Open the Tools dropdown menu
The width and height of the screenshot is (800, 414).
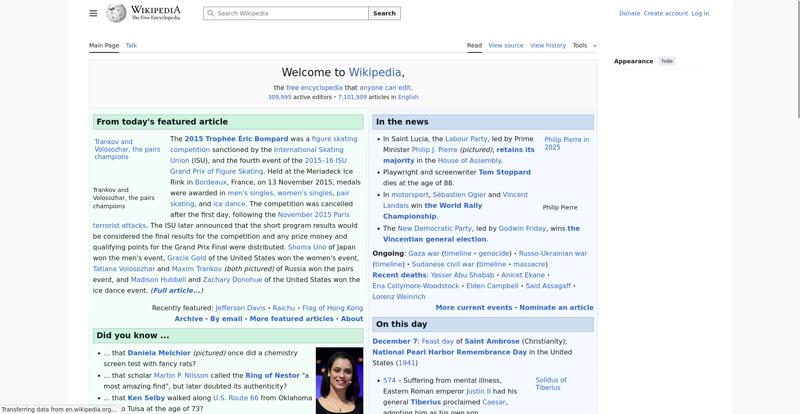coord(584,45)
